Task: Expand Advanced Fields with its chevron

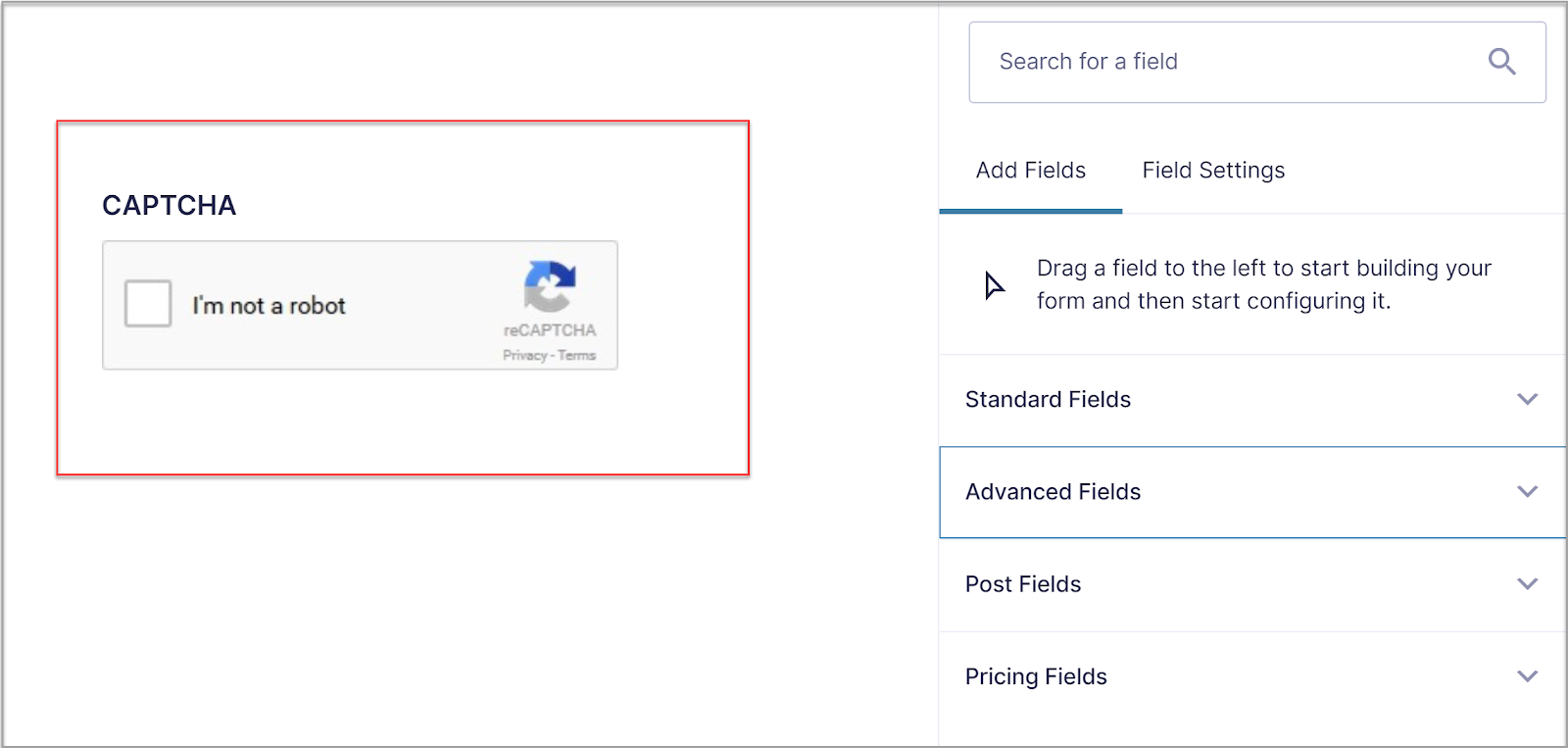Action: (x=1527, y=491)
